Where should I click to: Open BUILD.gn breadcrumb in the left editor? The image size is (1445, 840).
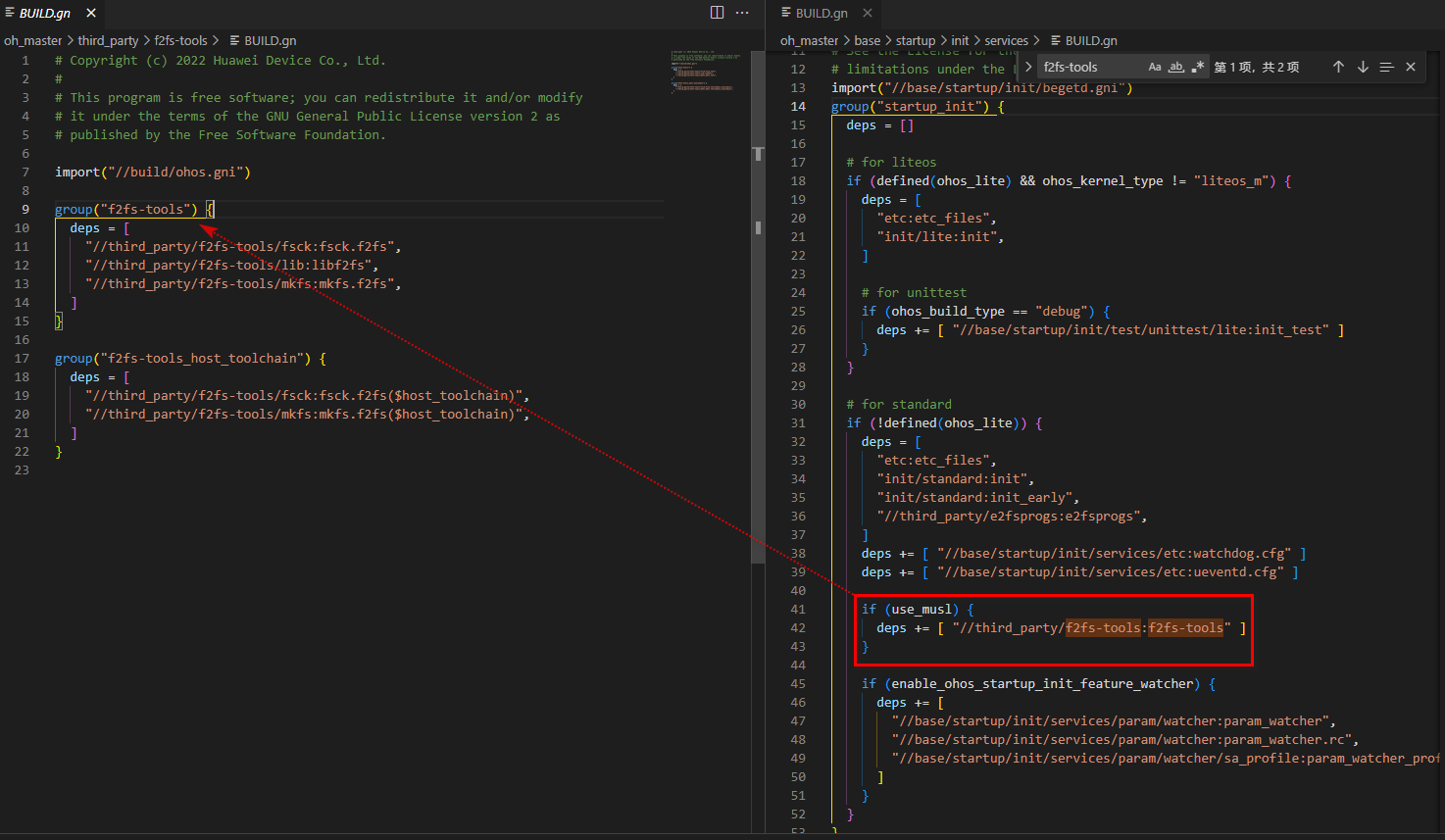pos(263,40)
